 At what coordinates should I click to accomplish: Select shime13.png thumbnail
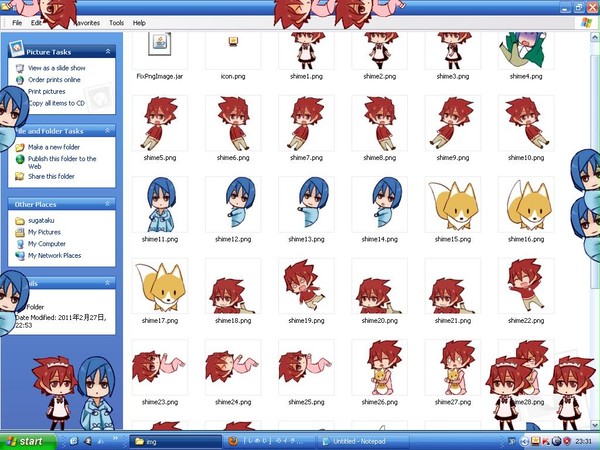pos(307,204)
